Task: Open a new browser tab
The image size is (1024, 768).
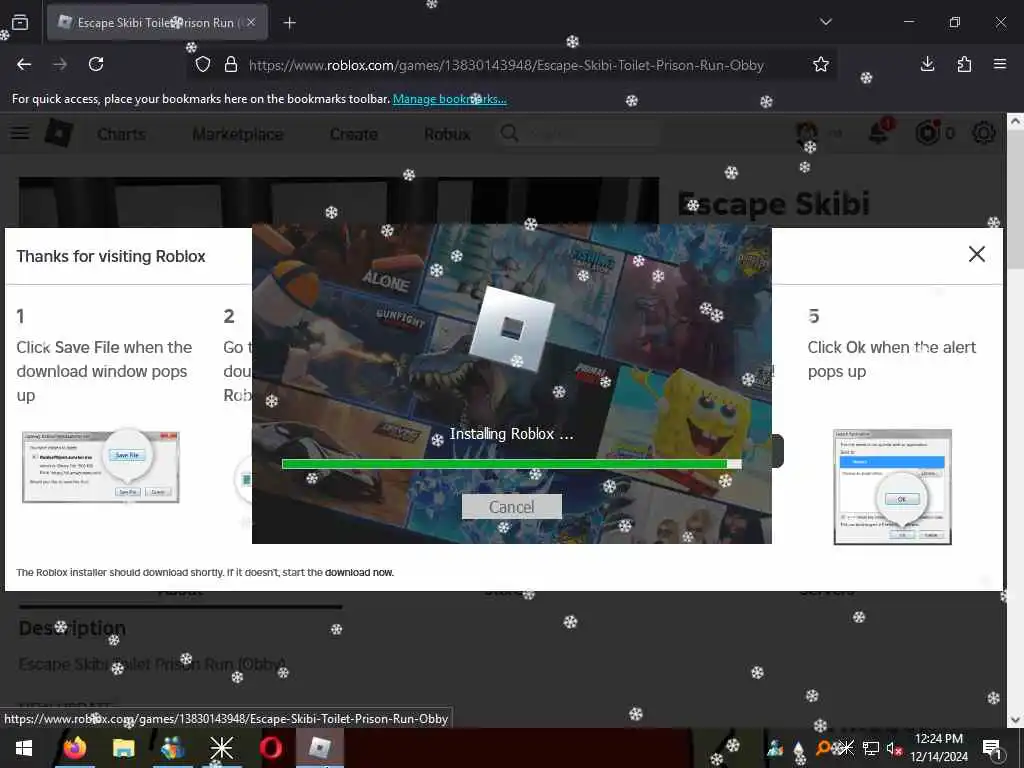Action: [x=290, y=23]
